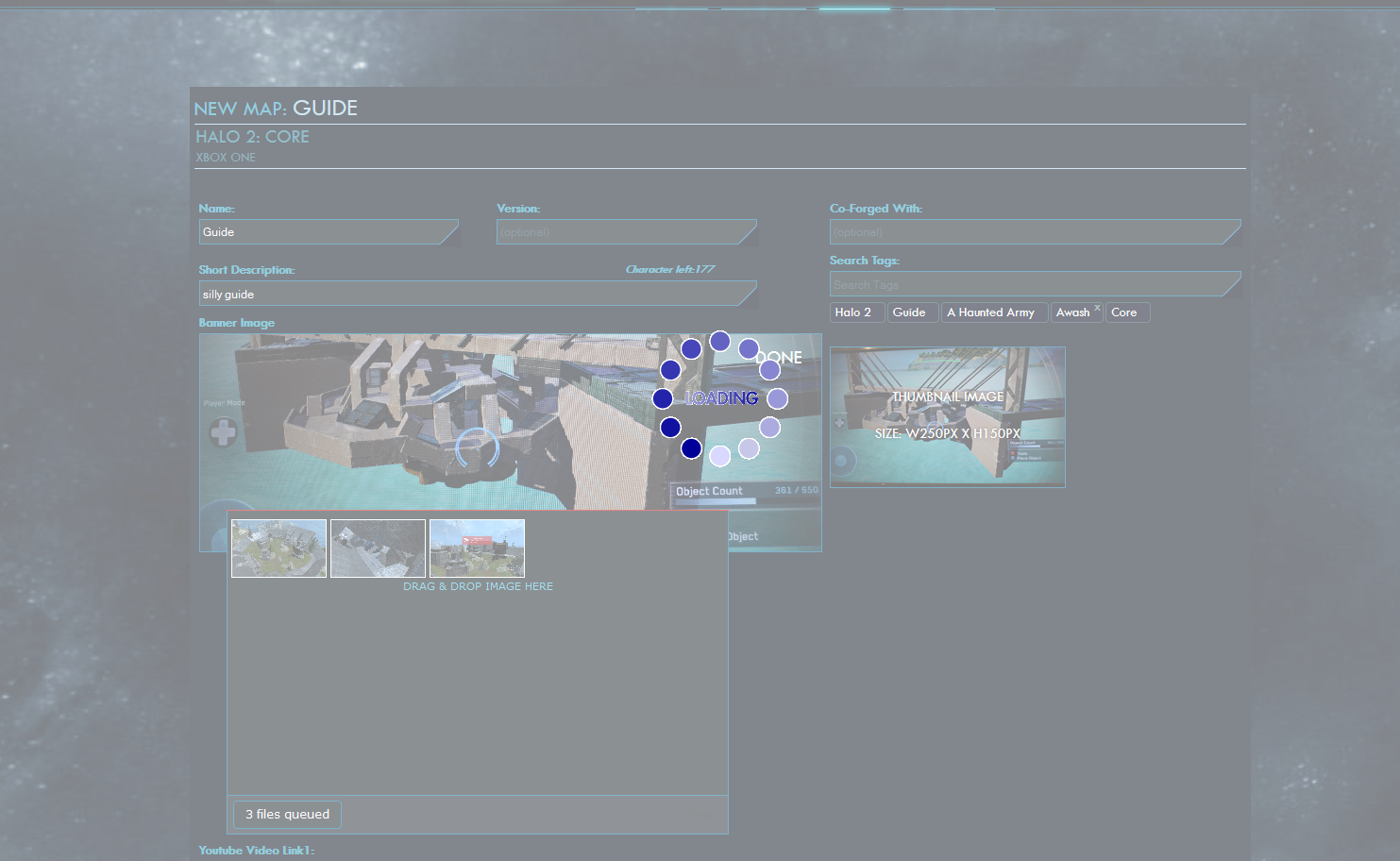
Task: Click the DRAG & DROP IMAGE HERE text
Action: pyautogui.click(x=478, y=586)
